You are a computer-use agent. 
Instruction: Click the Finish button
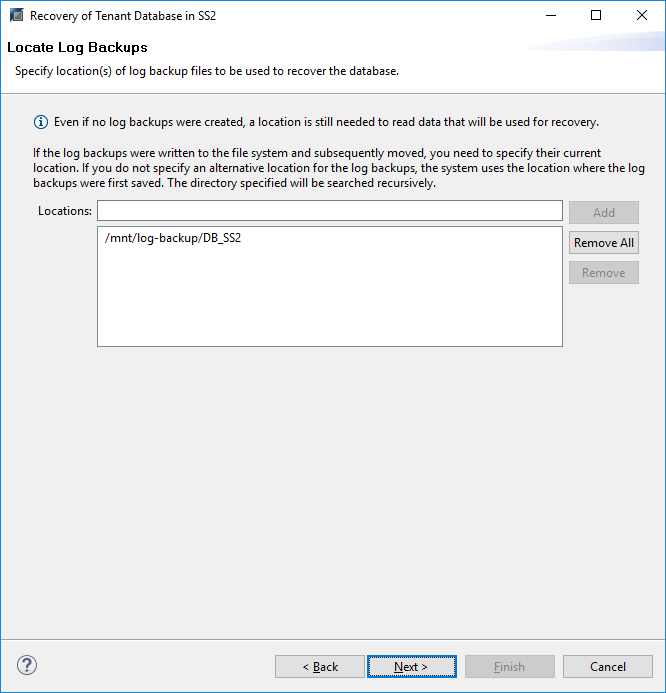(509, 667)
